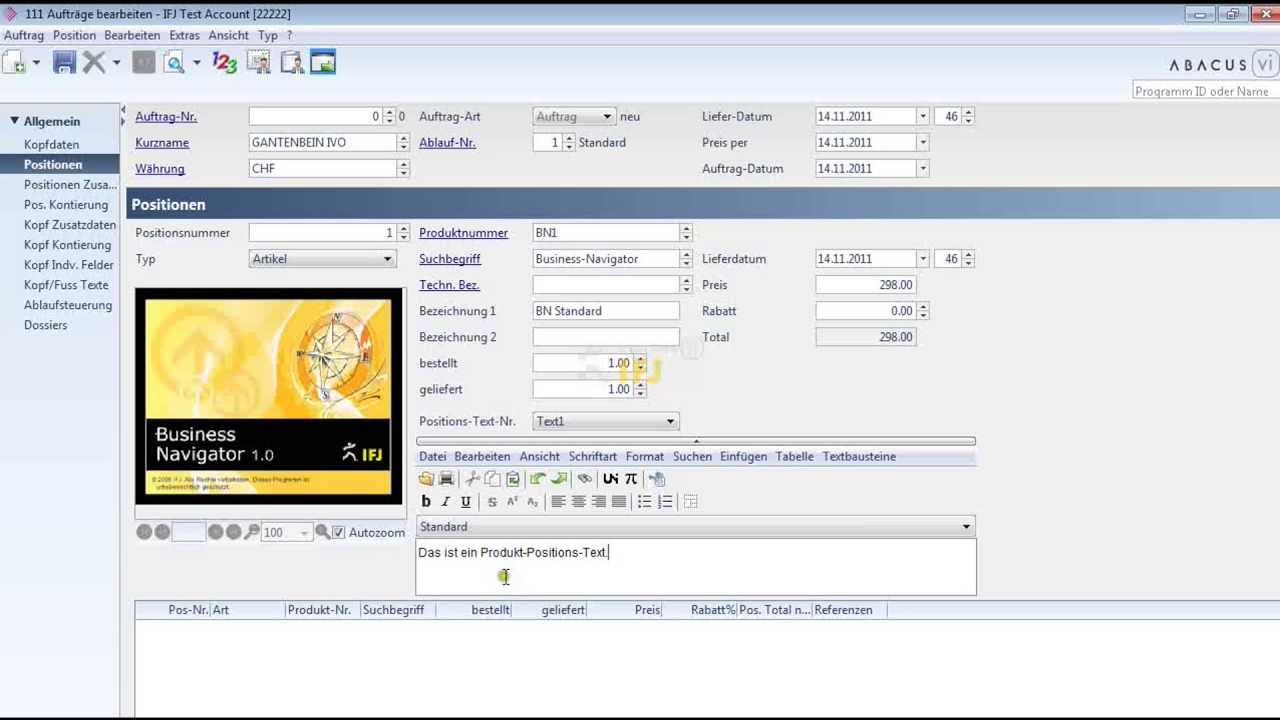This screenshot has width=1280, height=720.
Task: Click the Produktnummer link label
Action: click(x=464, y=233)
